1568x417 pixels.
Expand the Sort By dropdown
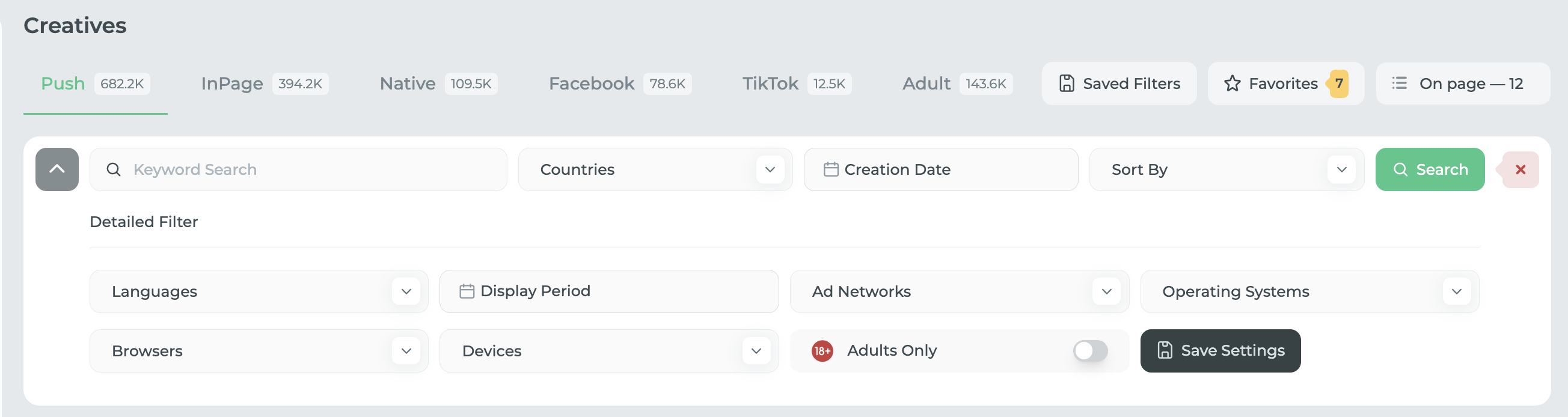tap(1226, 169)
